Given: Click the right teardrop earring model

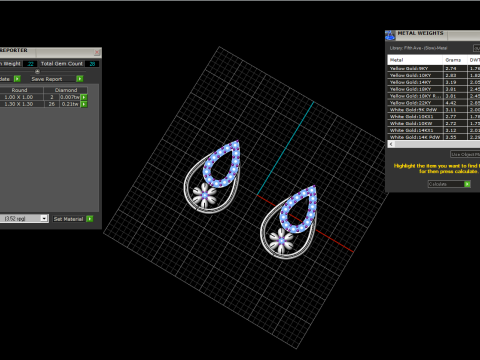Looking at the screenshot, I should coord(289,222).
